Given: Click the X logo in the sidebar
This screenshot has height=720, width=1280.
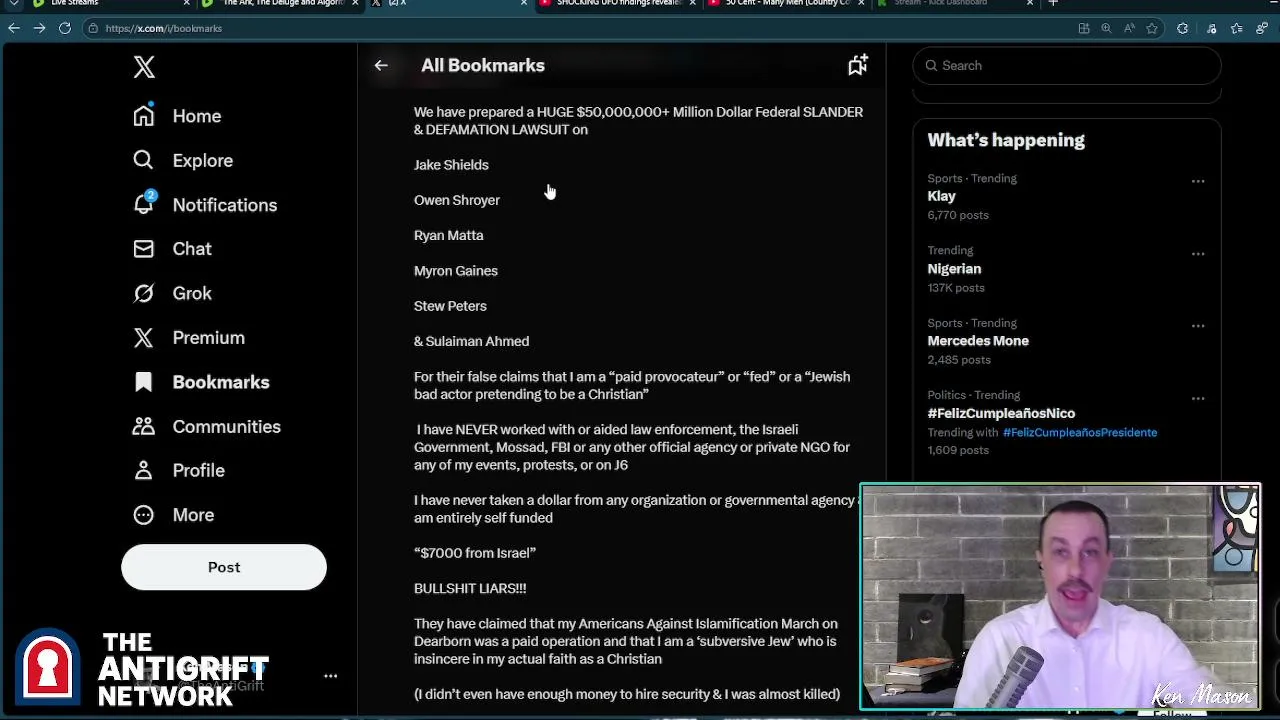Looking at the screenshot, I should (x=144, y=67).
